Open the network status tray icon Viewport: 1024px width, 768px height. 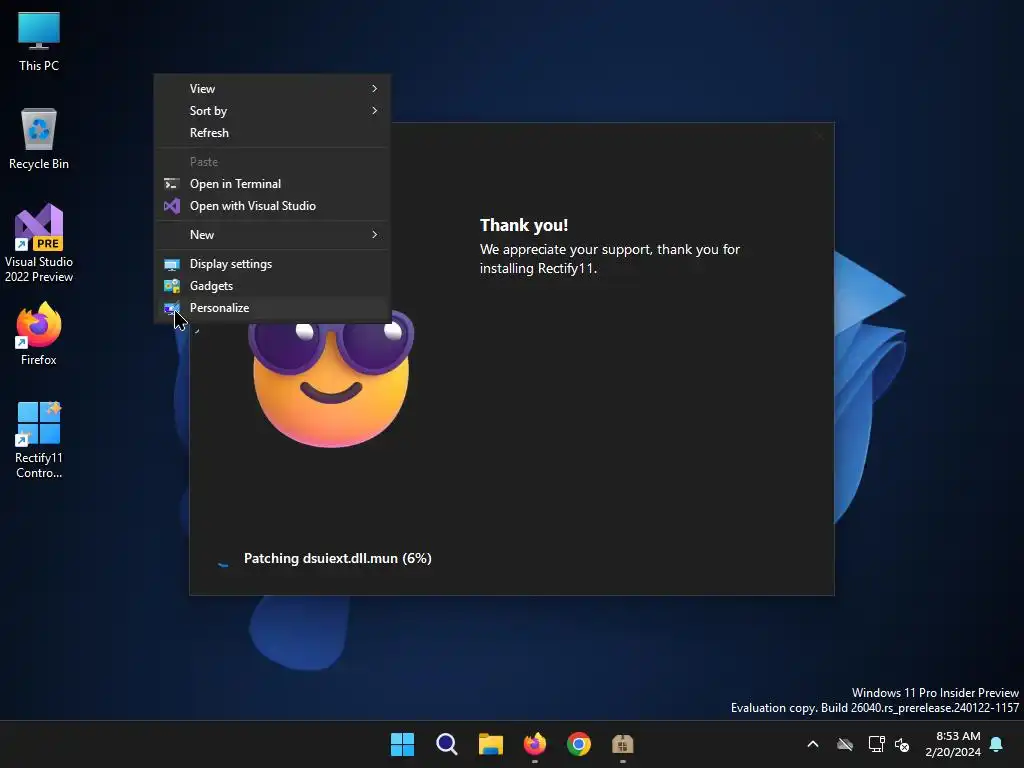876,744
